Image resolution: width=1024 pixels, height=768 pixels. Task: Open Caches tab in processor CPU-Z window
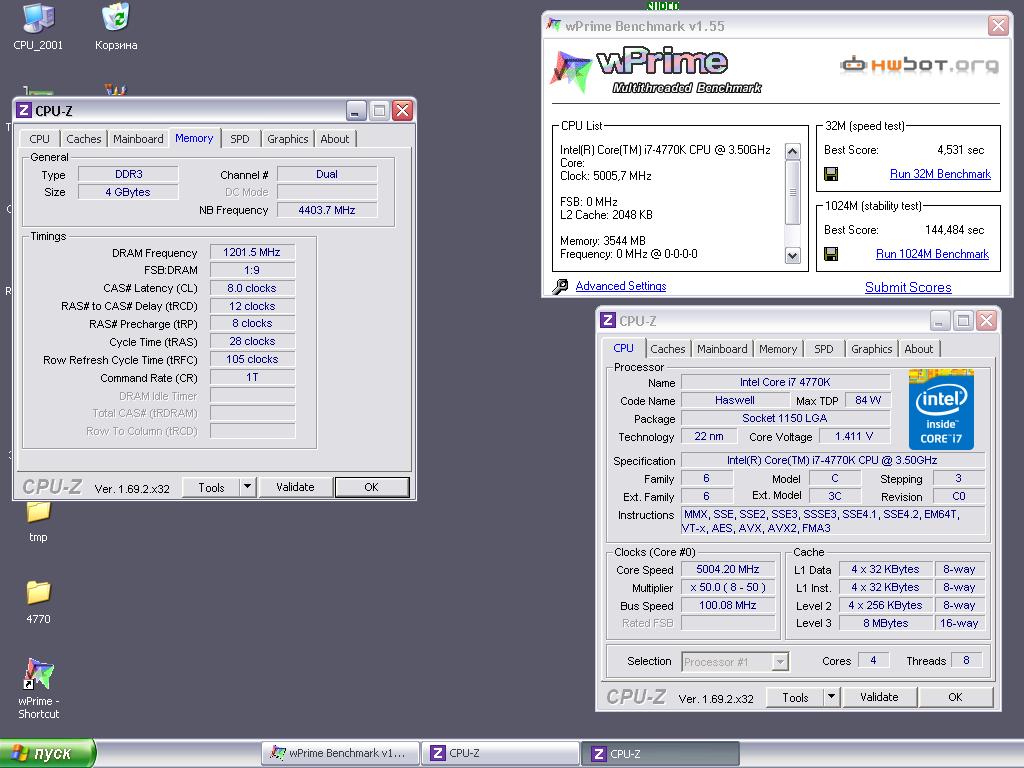(667, 349)
